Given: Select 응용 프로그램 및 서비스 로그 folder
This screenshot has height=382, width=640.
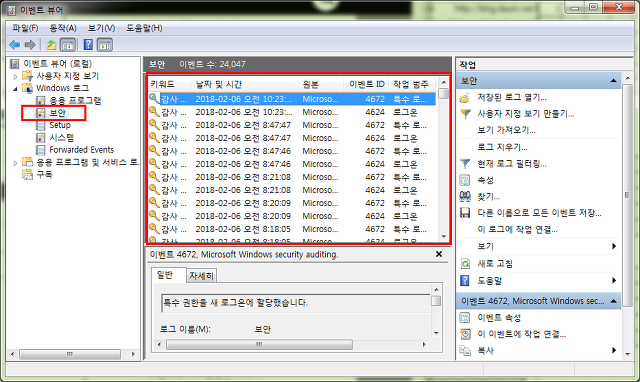Looking at the screenshot, I should (x=87, y=162).
